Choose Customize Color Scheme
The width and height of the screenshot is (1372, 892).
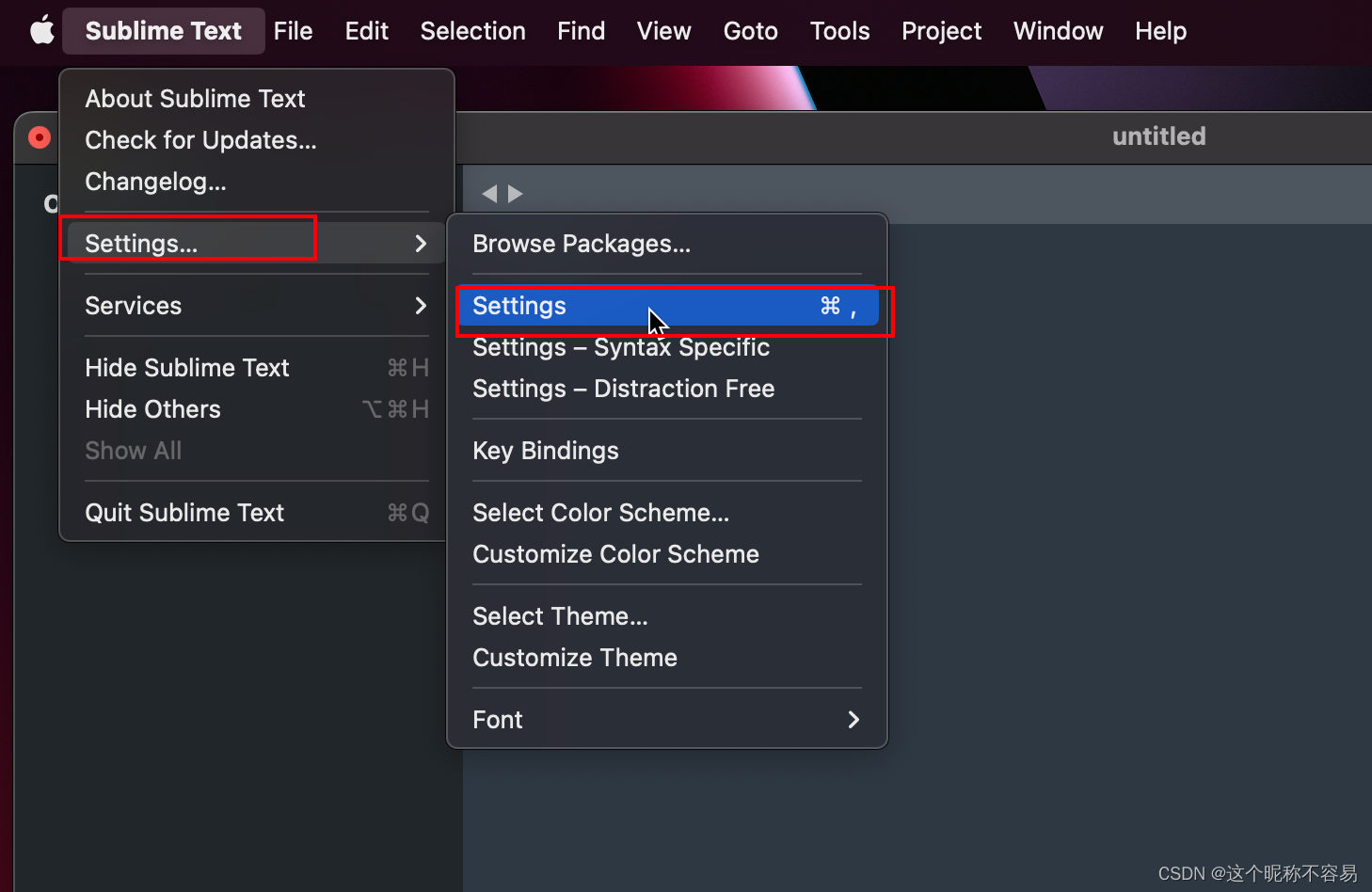tap(667, 554)
